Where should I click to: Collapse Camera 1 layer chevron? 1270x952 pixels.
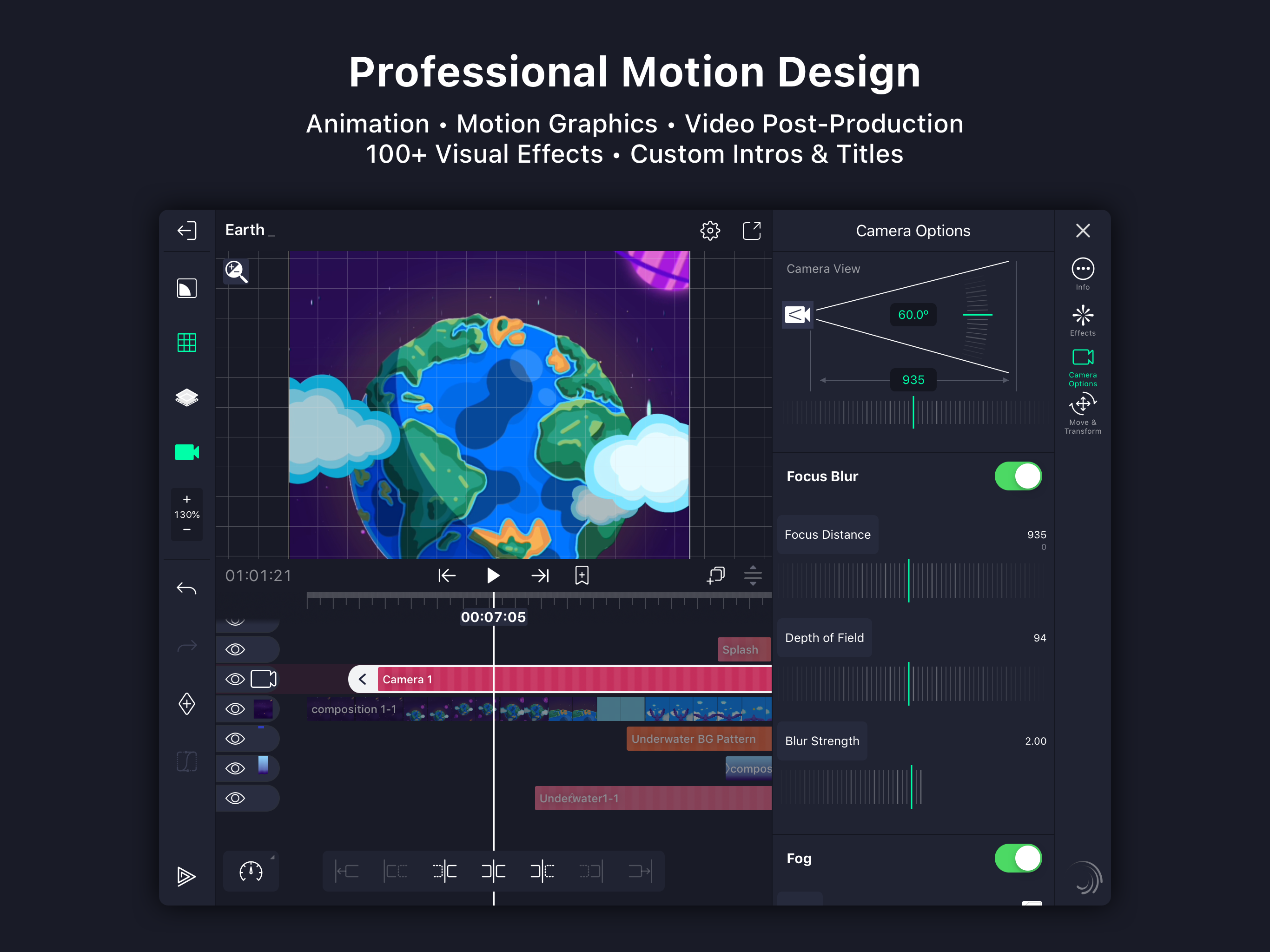pos(363,679)
